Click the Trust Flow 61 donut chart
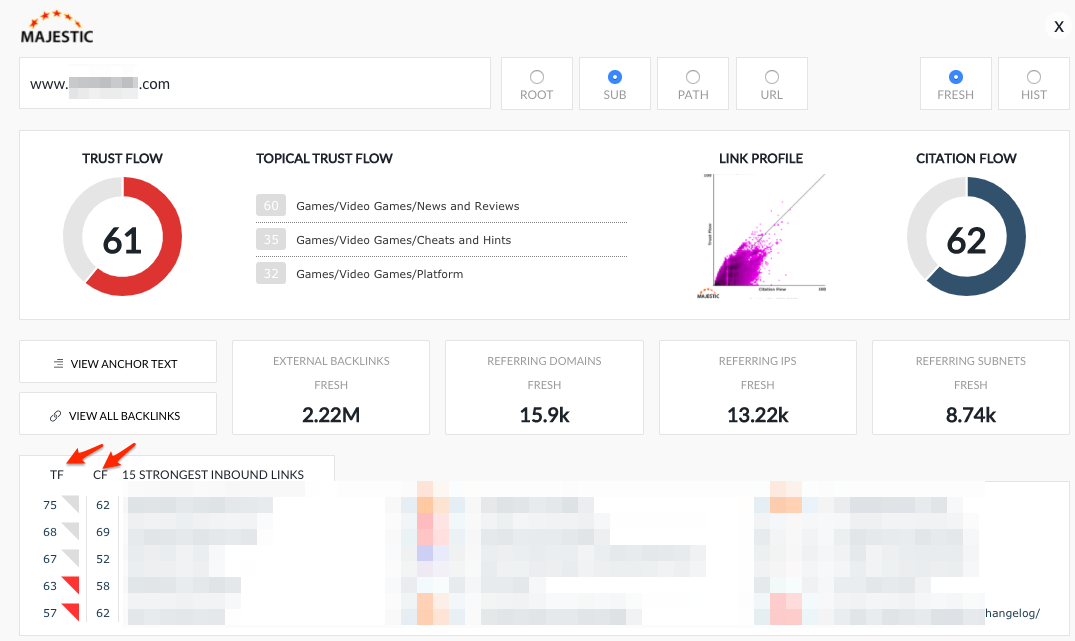The height and width of the screenshot is (641, 1075). [x=122, y=237]
